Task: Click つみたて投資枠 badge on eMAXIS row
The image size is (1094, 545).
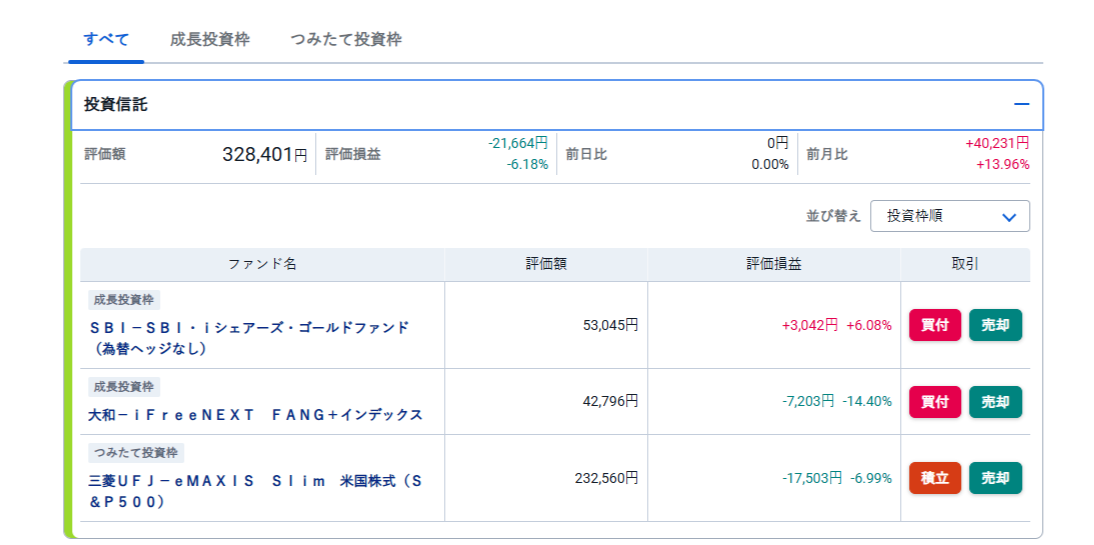Action: coord(136,453)
